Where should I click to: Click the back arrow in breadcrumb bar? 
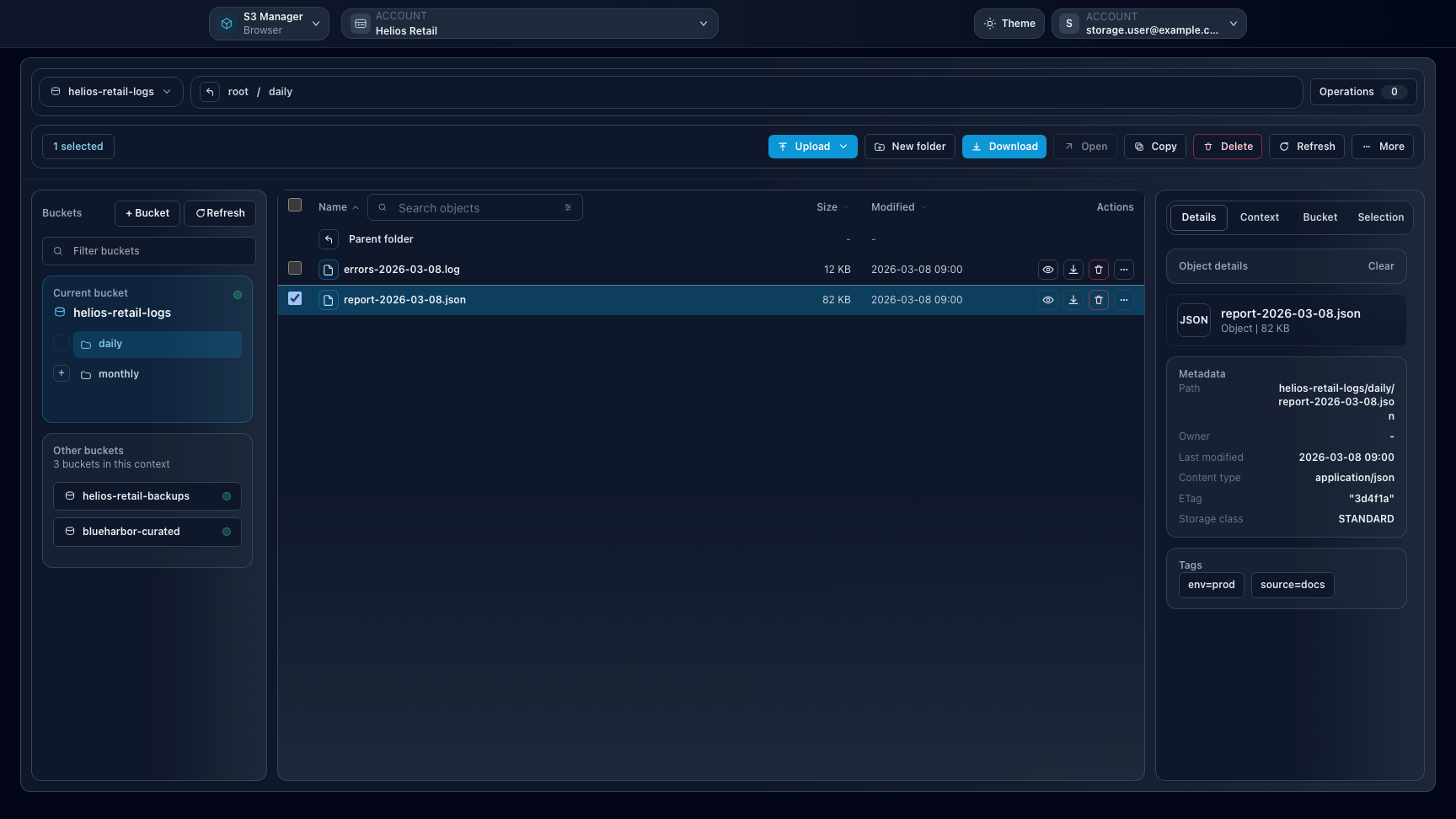pyautogui.click(x=210, y=92)
